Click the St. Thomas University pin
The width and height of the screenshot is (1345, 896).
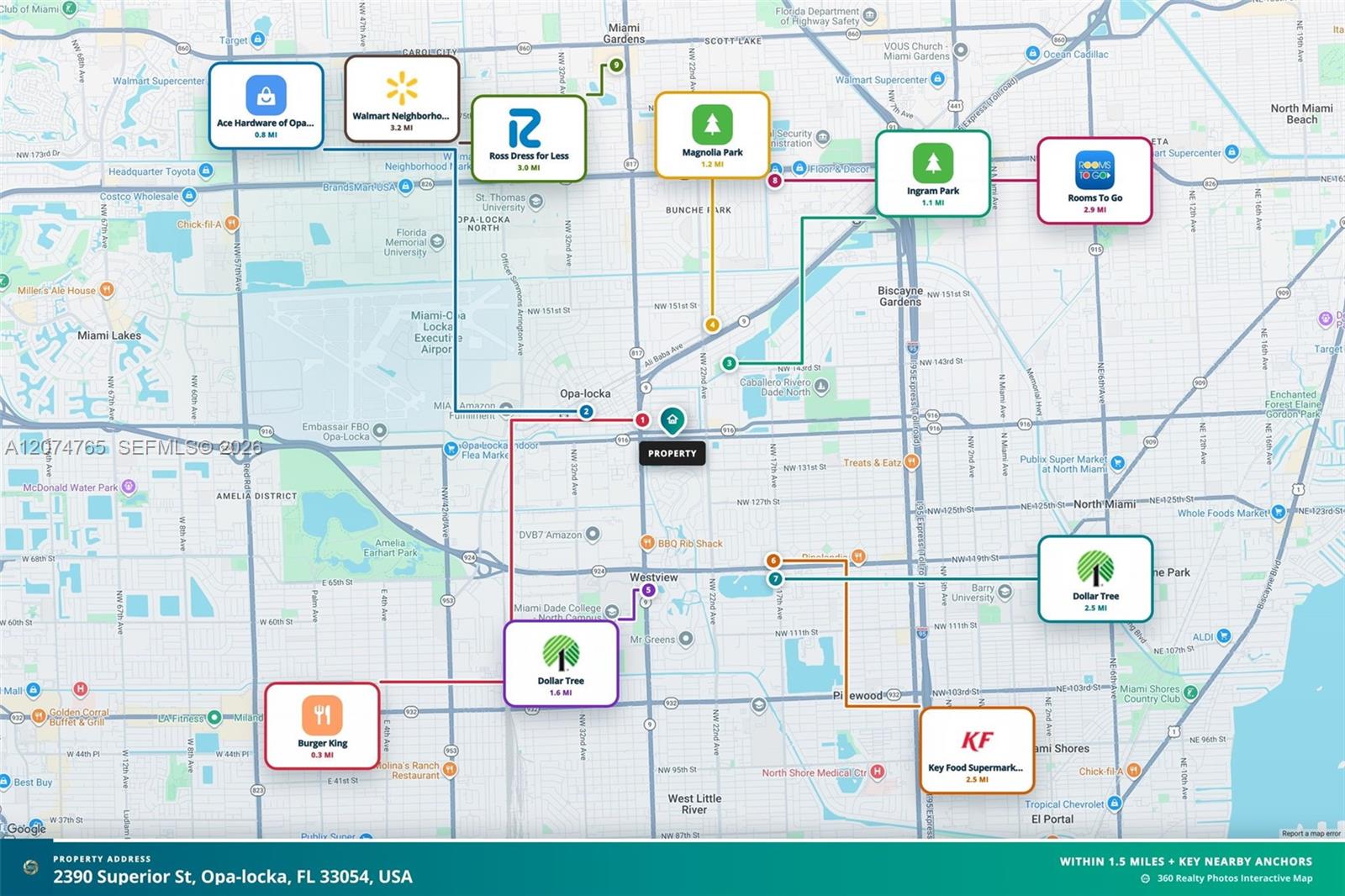[x=535, y=202]
